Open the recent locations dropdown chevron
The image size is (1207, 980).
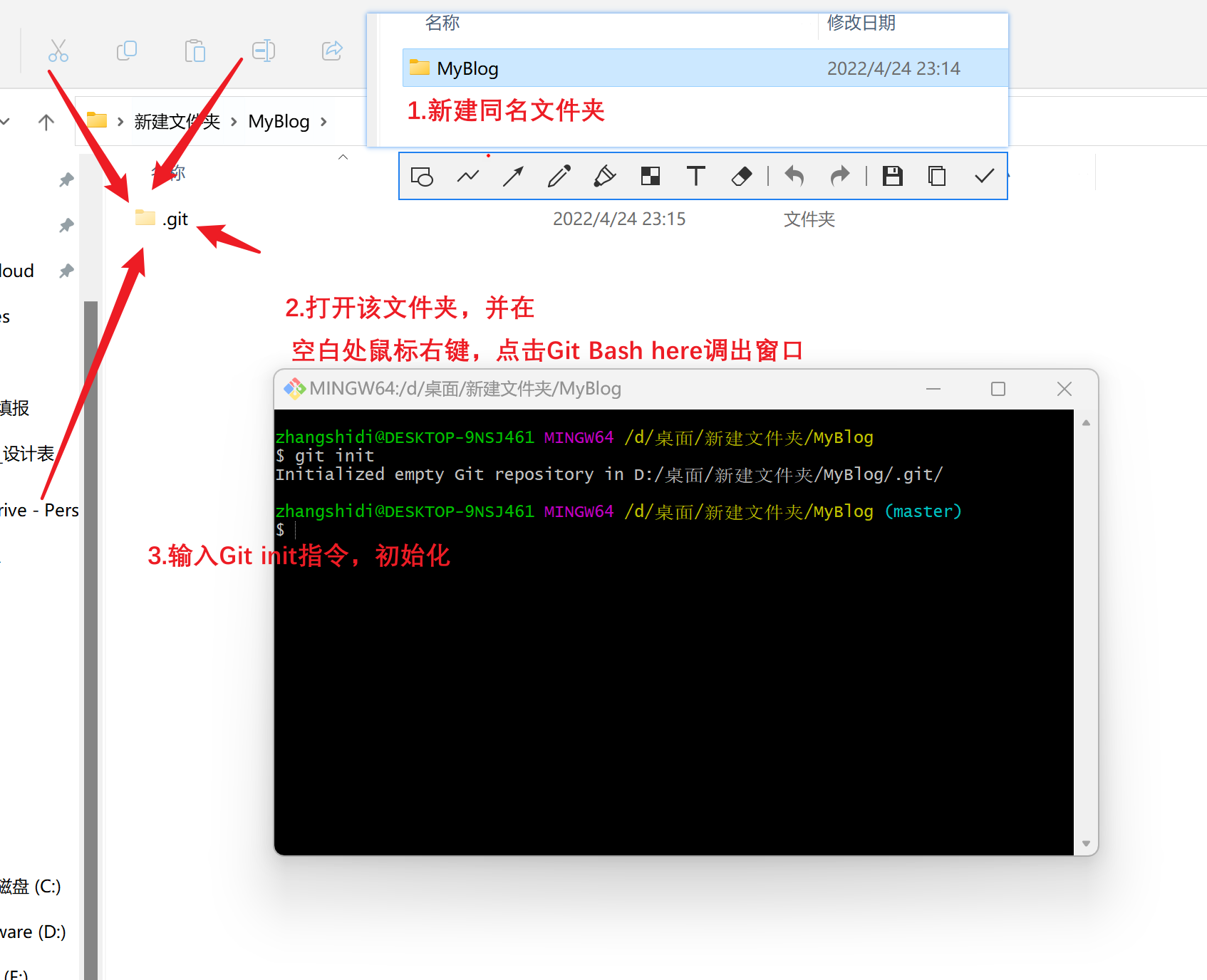[x=5, y=122]
